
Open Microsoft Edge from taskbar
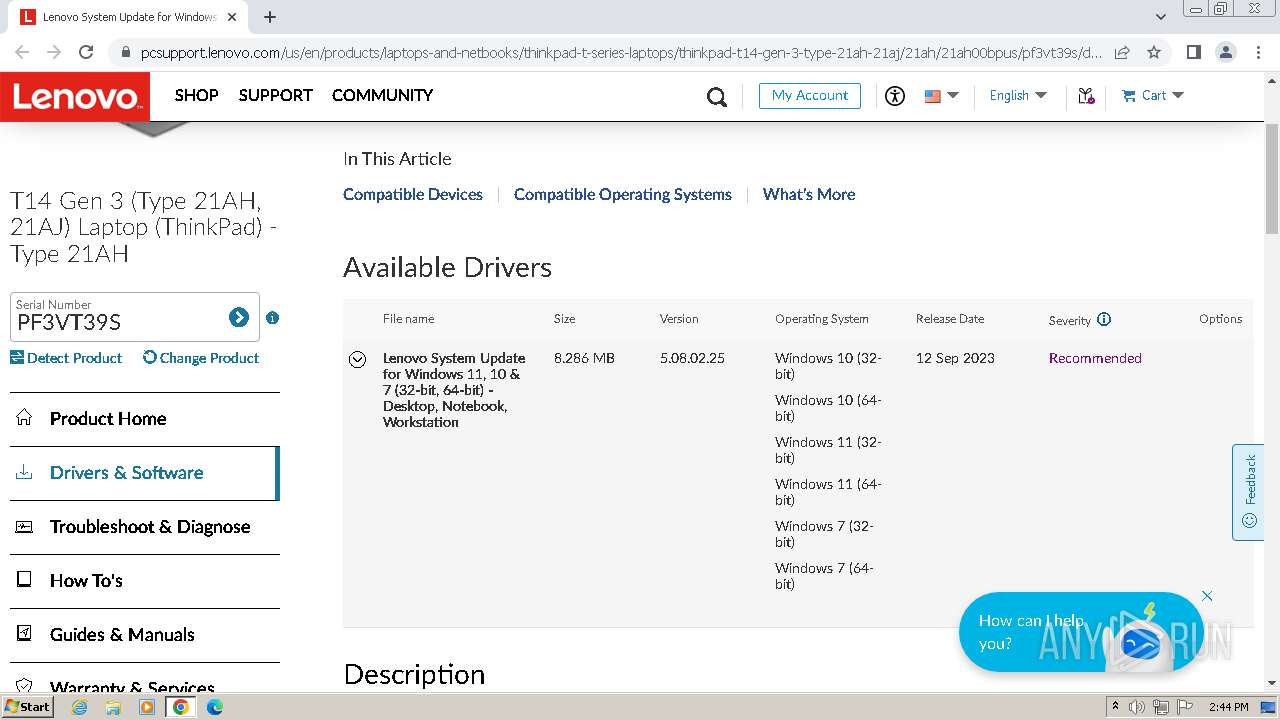click(214, 707)
